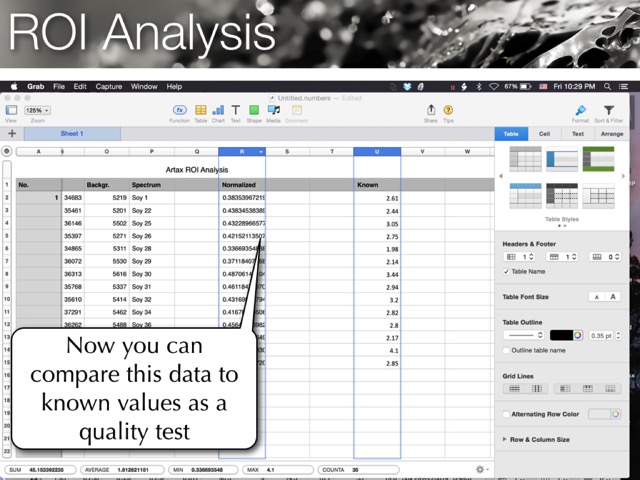
Task: Add a new sheet with plus button
Action: (x=11, y=133)
